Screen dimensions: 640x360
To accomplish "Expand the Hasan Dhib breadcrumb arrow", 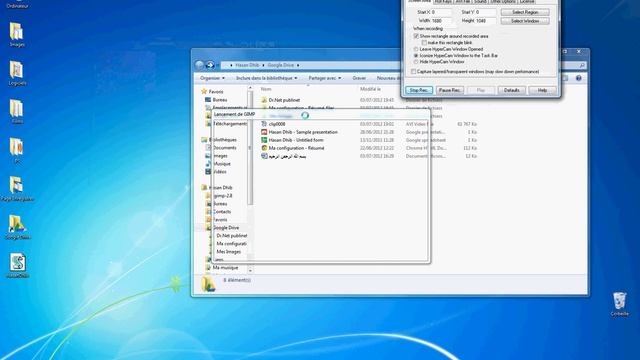I will click(263, 65).
